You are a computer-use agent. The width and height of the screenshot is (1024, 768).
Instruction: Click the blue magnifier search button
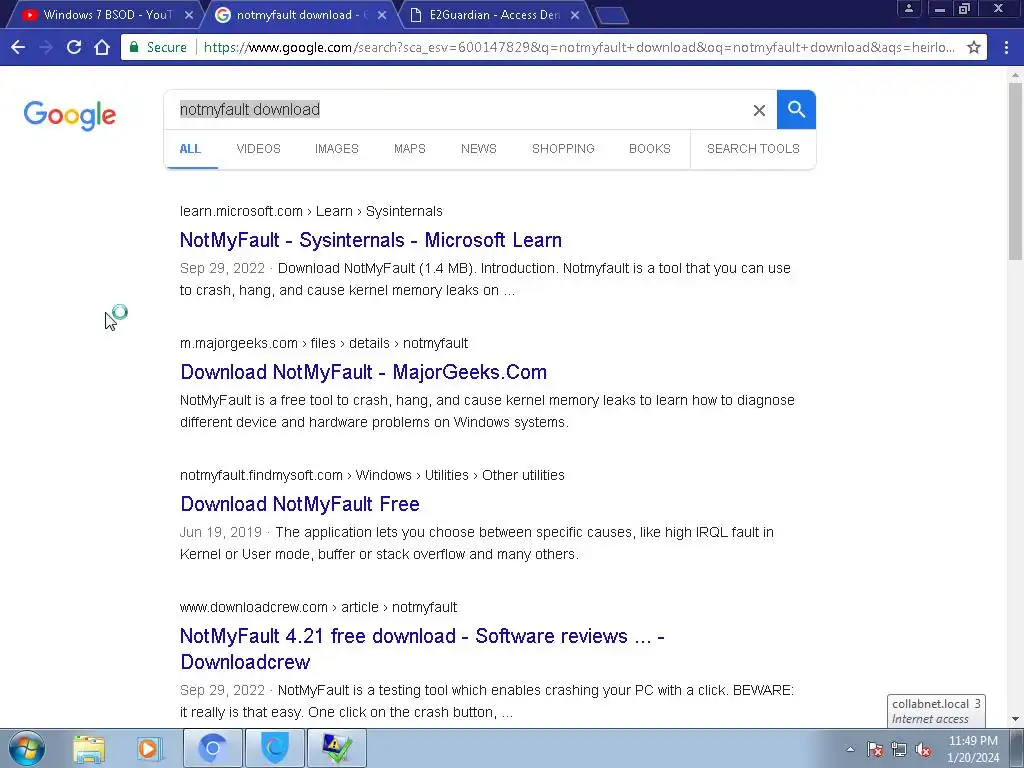pos(796,110)
